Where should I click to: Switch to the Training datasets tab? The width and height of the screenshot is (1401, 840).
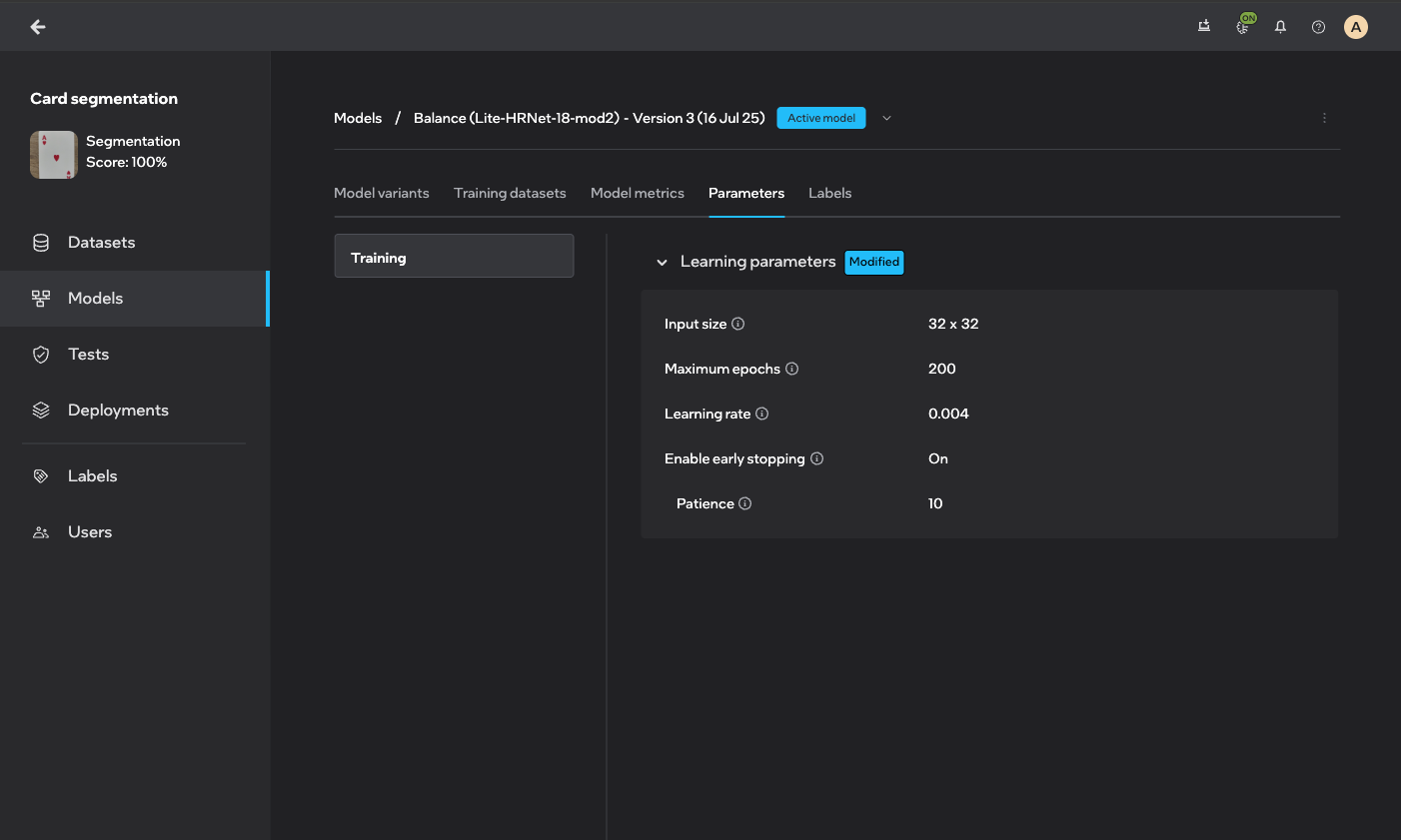(510, 193)
